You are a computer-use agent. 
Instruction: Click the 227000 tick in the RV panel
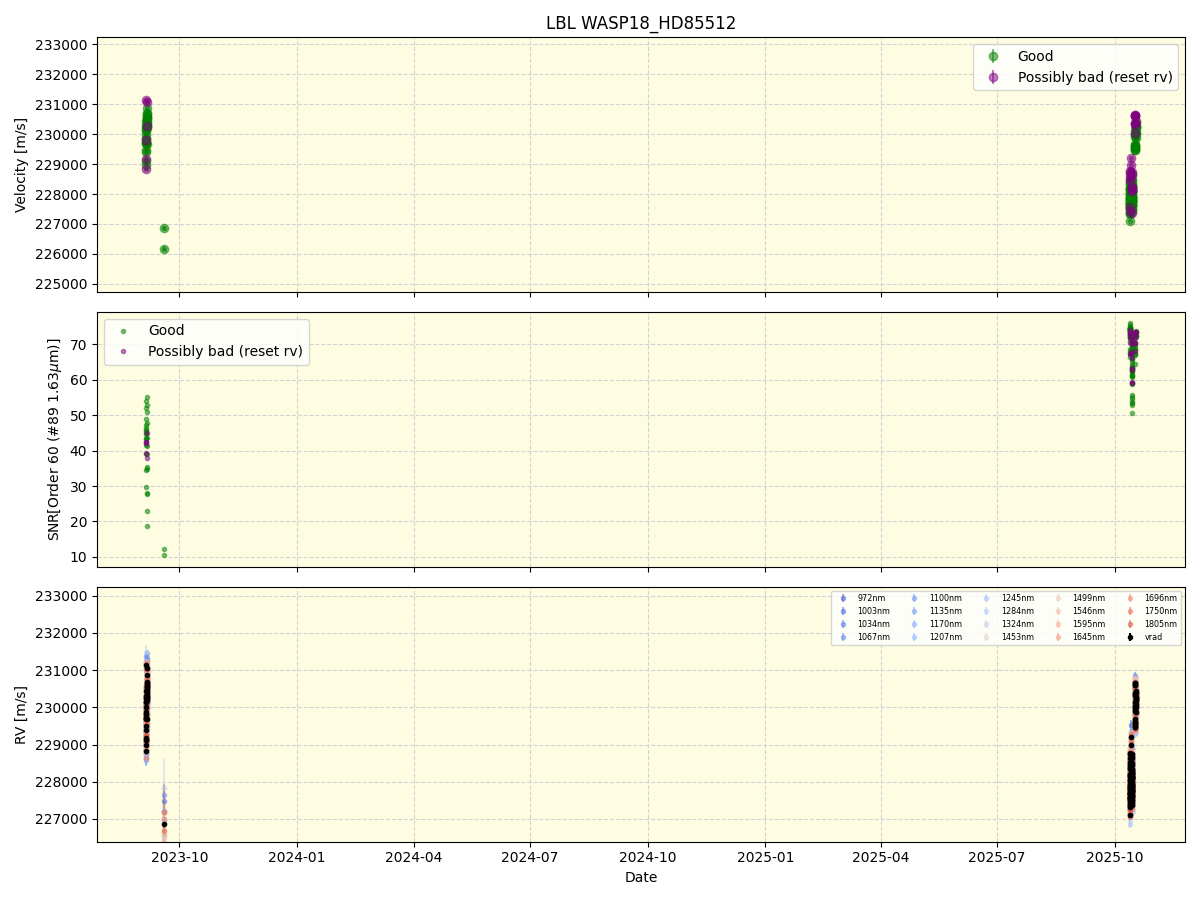(63, 819)
